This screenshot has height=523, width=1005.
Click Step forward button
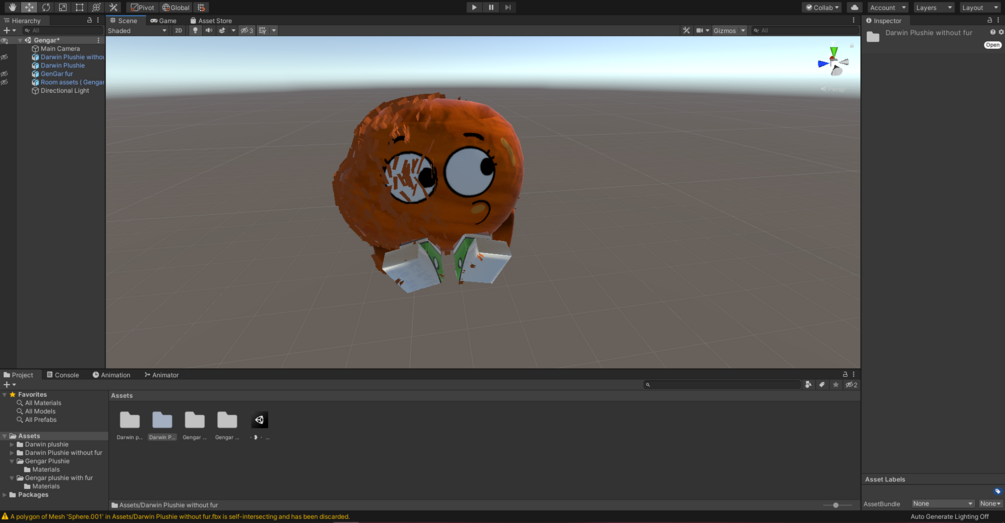pyautogui.click(x=508, y=7)
